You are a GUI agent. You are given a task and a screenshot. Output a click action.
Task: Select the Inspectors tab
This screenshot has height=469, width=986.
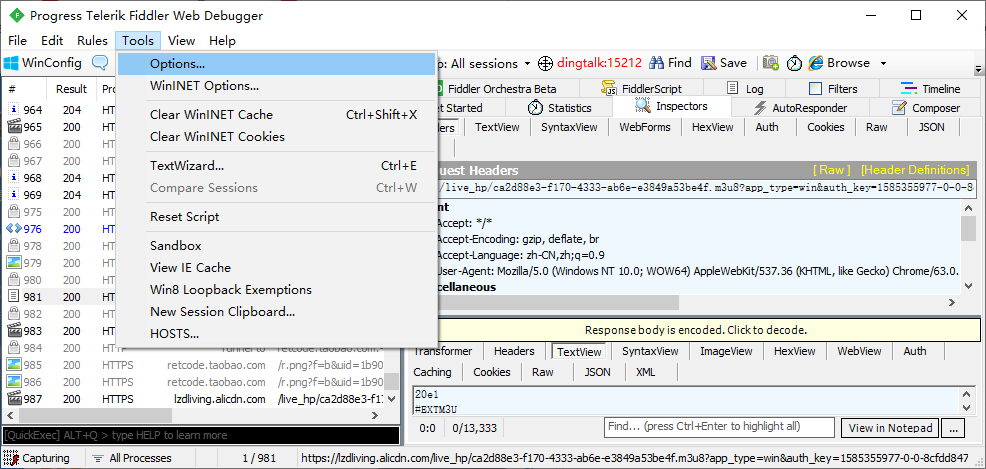tap(672, 106)
